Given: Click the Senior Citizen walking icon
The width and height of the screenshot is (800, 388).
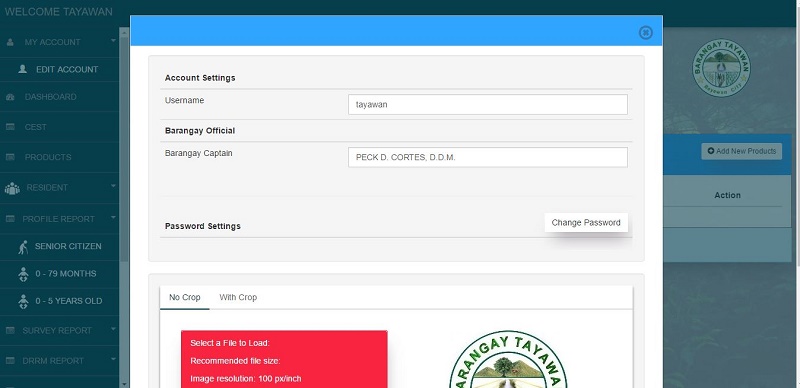Looking at the screenshot, I should [23, 247].
